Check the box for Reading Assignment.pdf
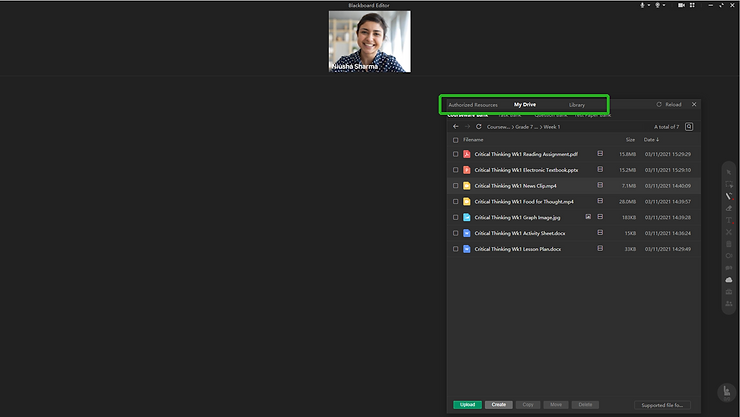Image resolution: width=740 pixels, height=417 pixels. [456, 154]
